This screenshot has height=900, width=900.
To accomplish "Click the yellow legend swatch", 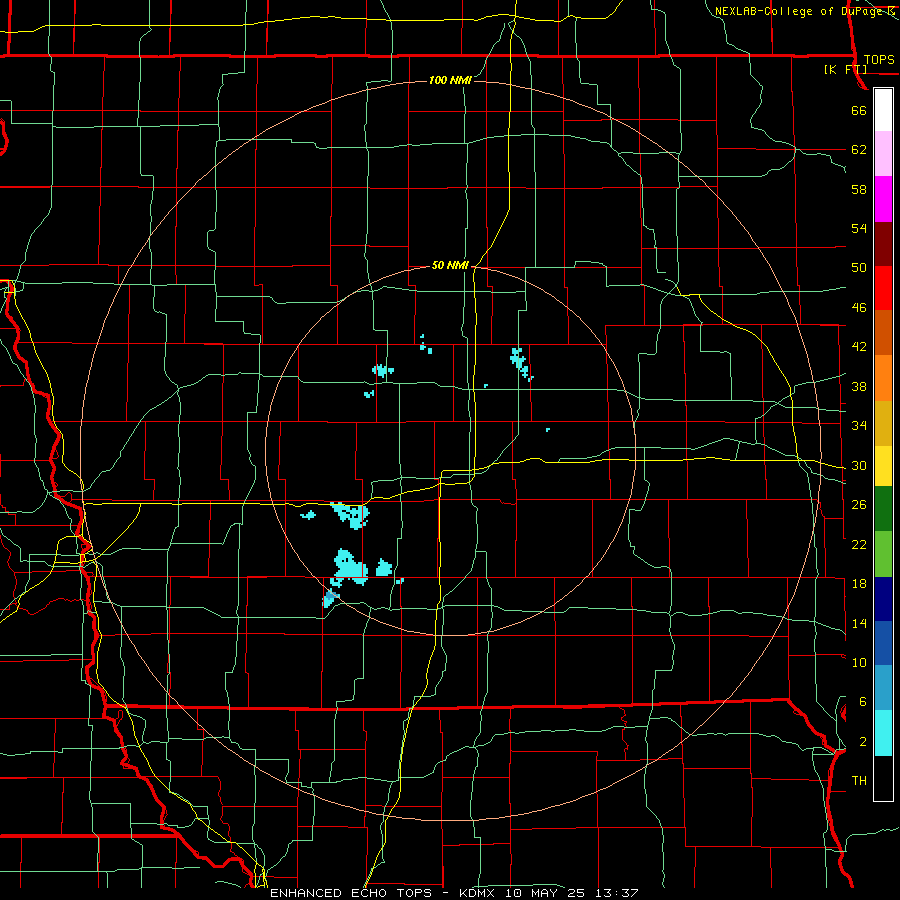I will click(x=883, y=466).
